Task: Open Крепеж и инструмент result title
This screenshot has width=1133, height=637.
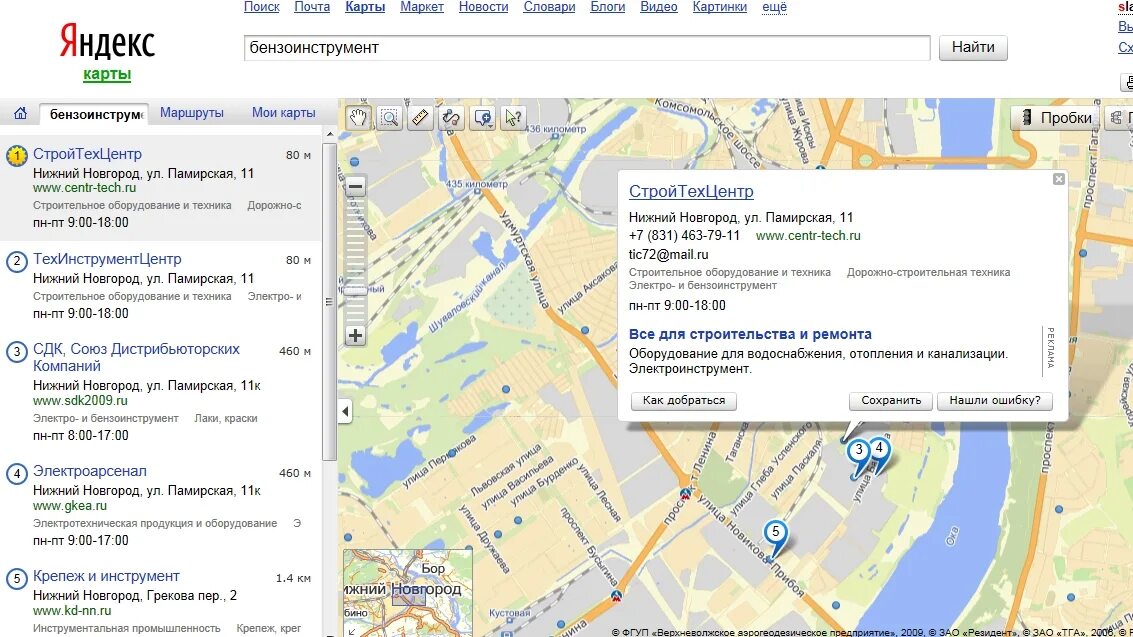Action: 106,576
